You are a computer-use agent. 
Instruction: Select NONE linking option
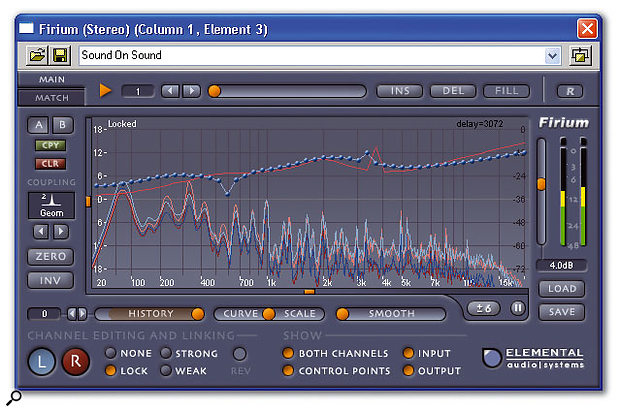129,353
